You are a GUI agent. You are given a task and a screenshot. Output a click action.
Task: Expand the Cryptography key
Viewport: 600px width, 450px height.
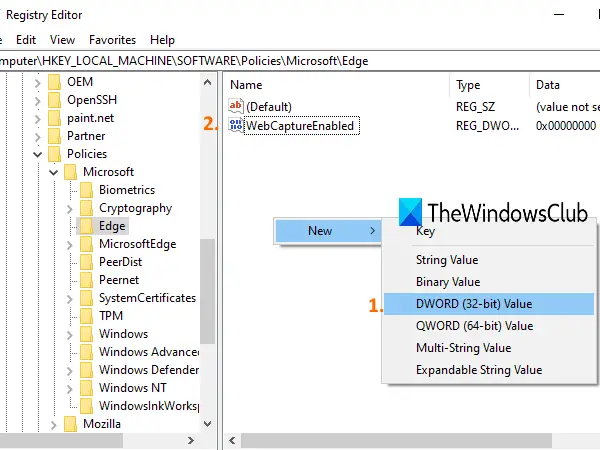(70, 209)
